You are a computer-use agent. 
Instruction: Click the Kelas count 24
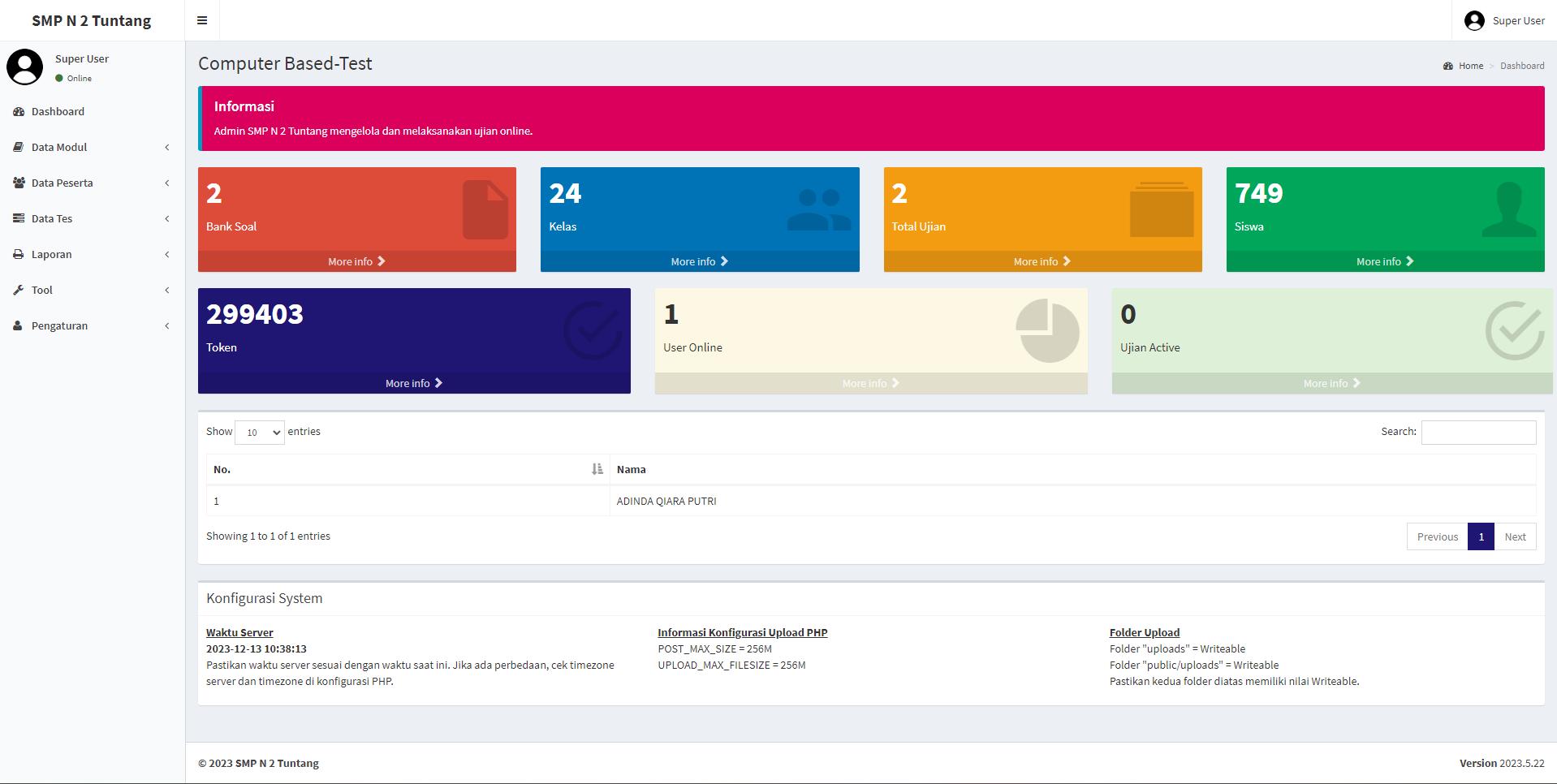pos(565,193)
